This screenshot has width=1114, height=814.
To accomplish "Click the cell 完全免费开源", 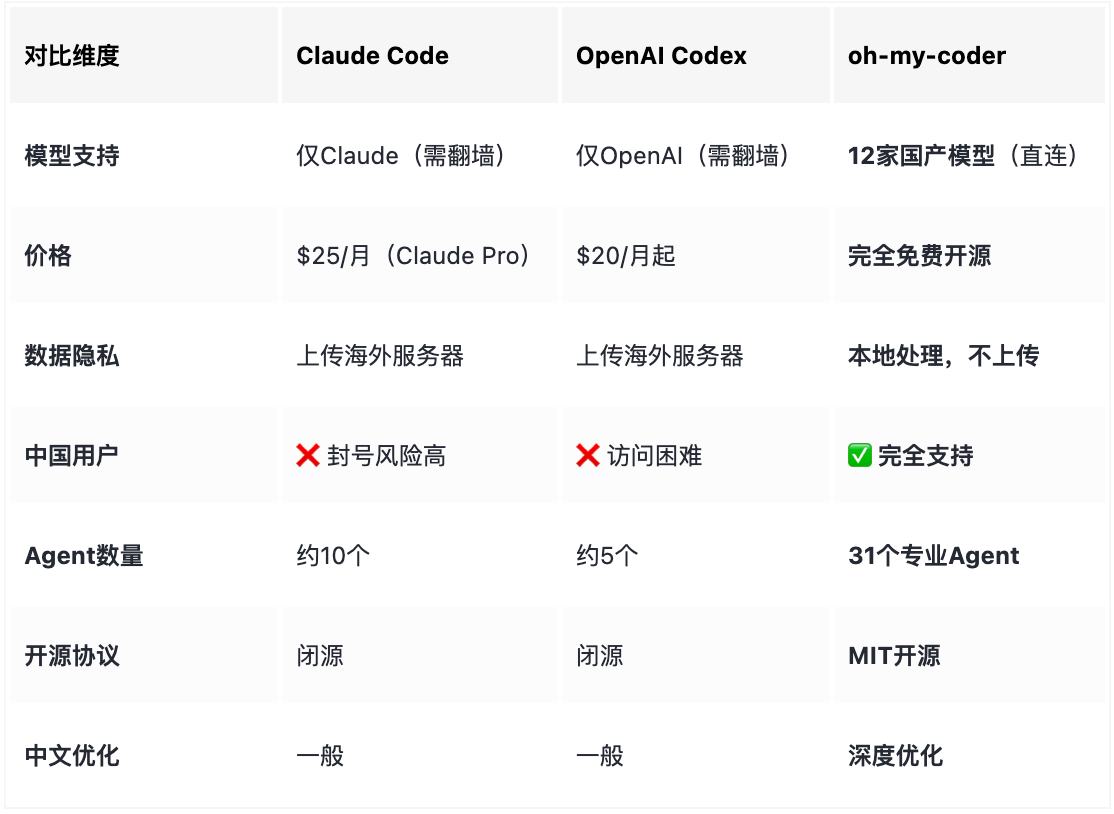I will [x=919, y=256].
